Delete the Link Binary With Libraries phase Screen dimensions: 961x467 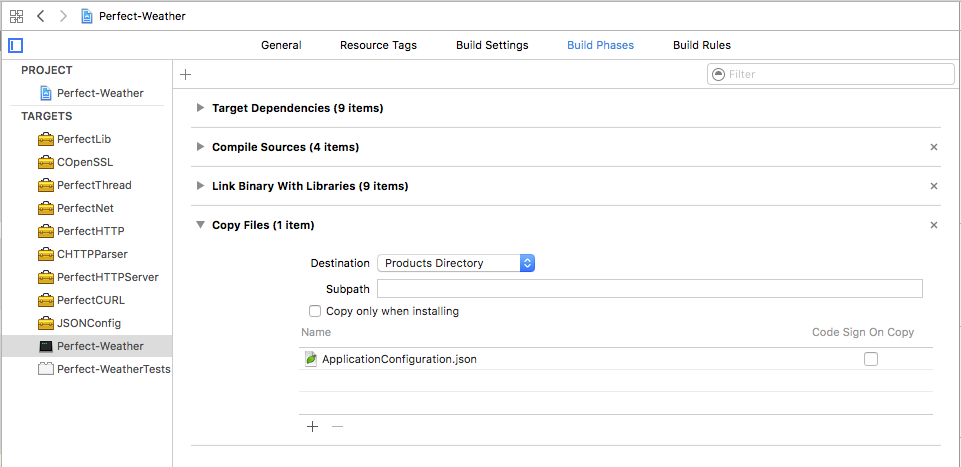pos(934,186)
